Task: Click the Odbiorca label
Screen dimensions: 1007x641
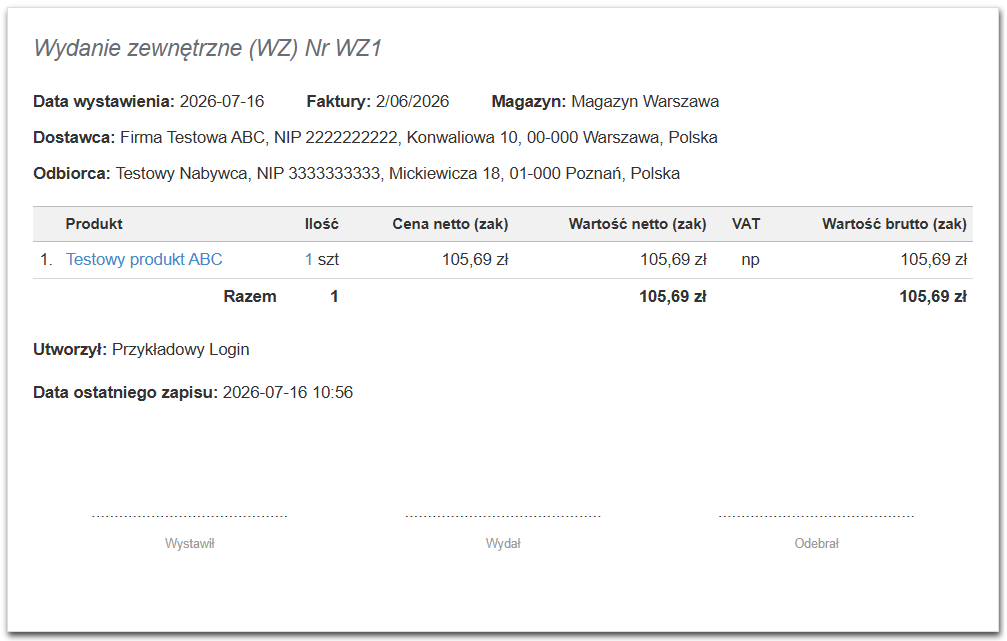Action: coord(72,173)
